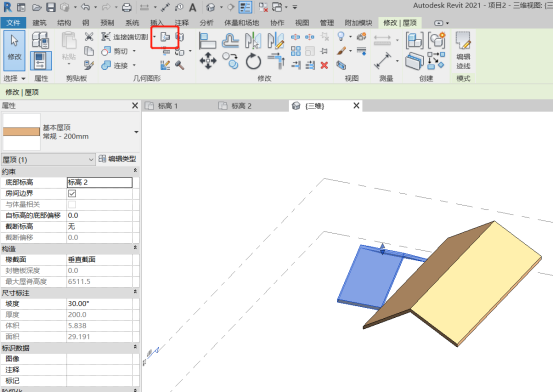
Task: Select the Demolish hammer tool
Action: [x=180, y=65]
